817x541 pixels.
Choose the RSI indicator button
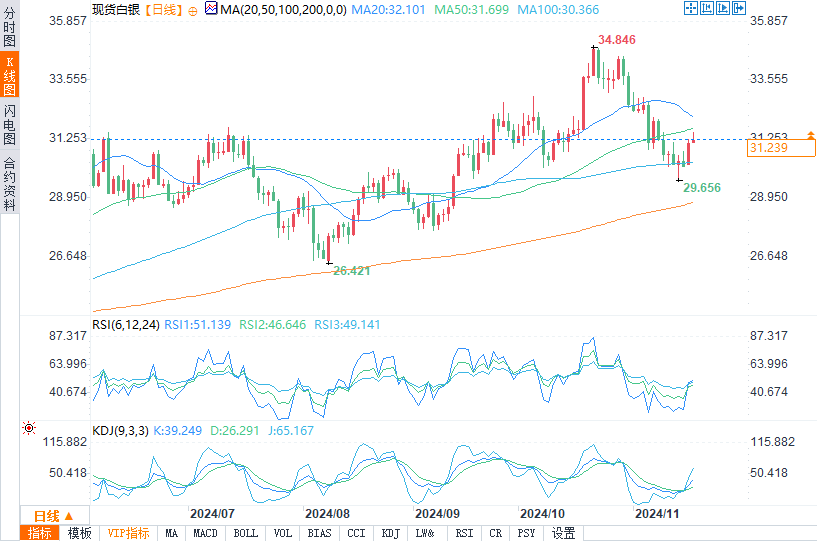pyautogui.click(x=464, y=533)
